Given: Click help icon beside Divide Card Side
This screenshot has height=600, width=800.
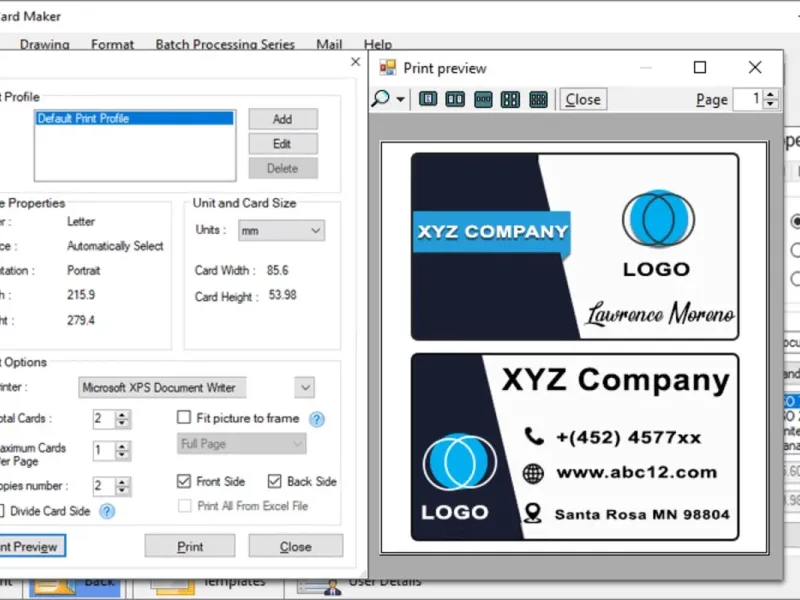Looking at the screenshot, I should click(x=107, y=511).
